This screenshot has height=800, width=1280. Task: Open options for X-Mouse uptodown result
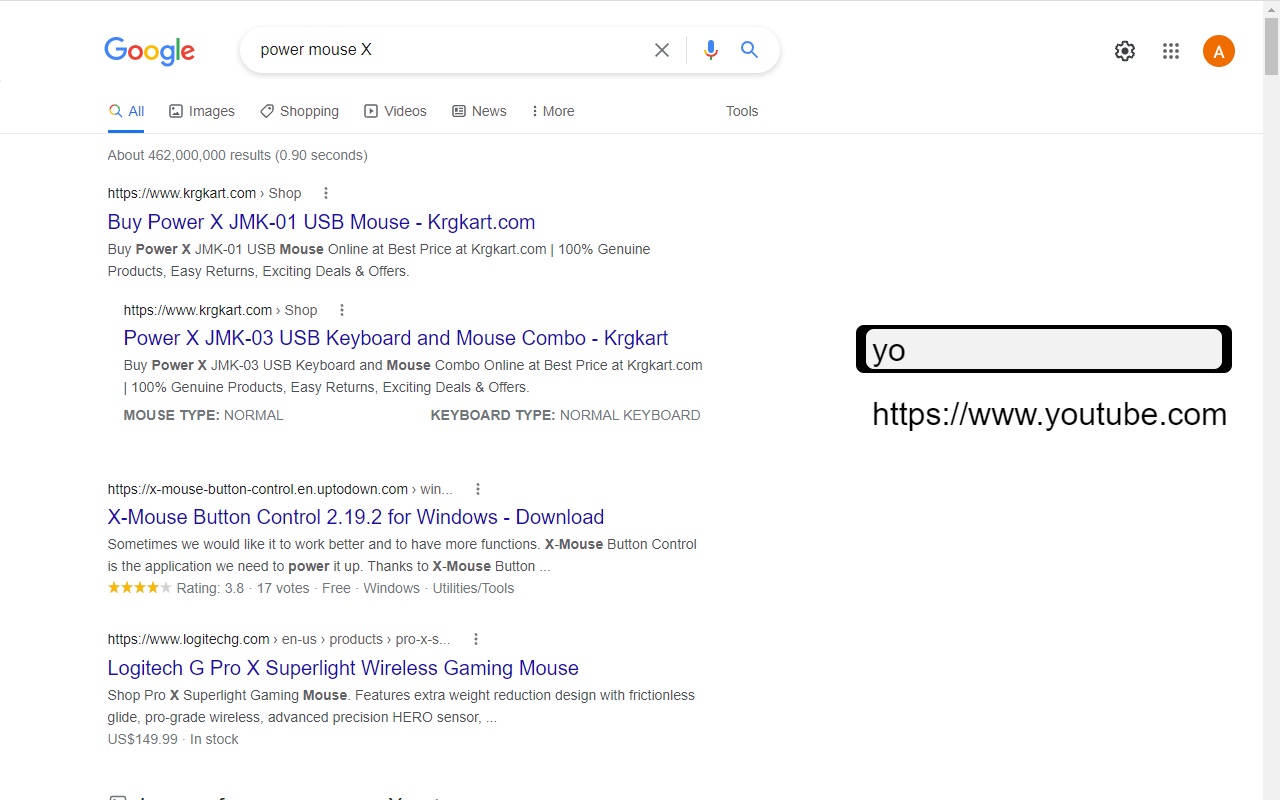point(478,489)
